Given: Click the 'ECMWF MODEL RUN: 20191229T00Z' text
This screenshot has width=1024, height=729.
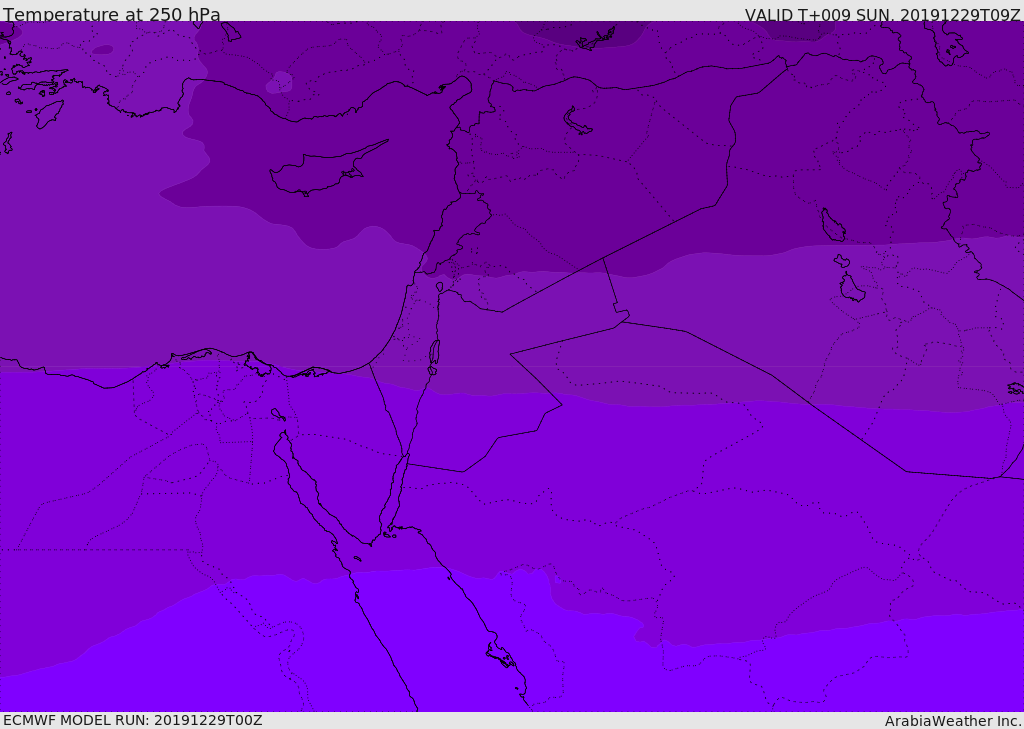Looking at the screenshot, I should click(x=133, y=720).
